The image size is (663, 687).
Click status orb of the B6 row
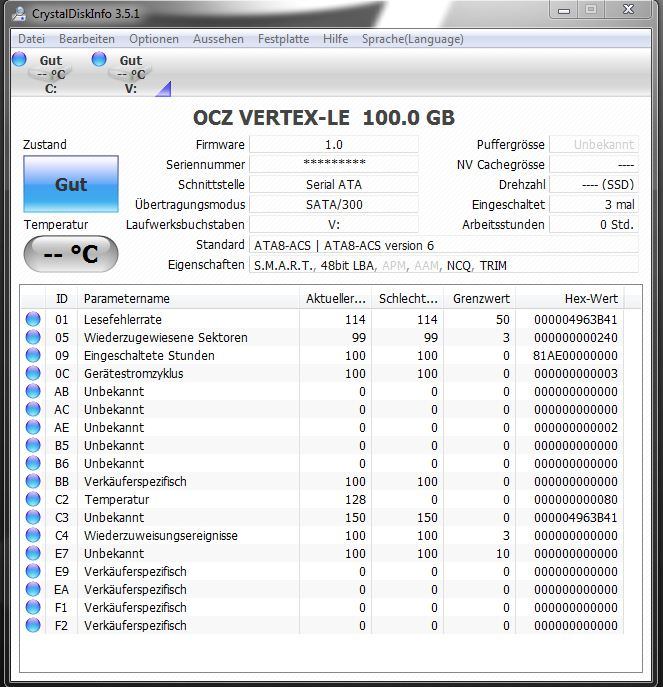pos(33,463)
